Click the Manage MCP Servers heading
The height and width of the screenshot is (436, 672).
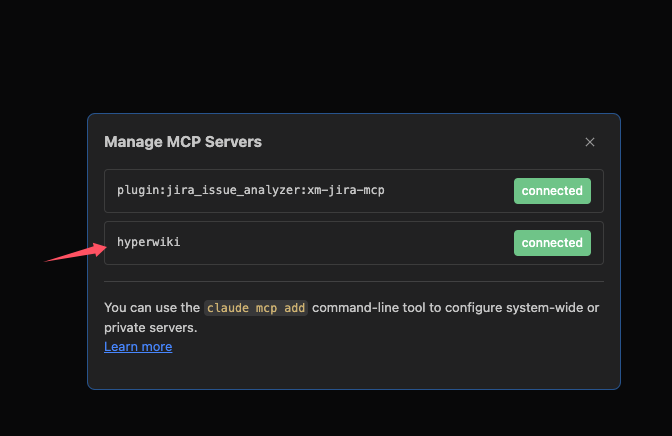(x=183, y=142)
